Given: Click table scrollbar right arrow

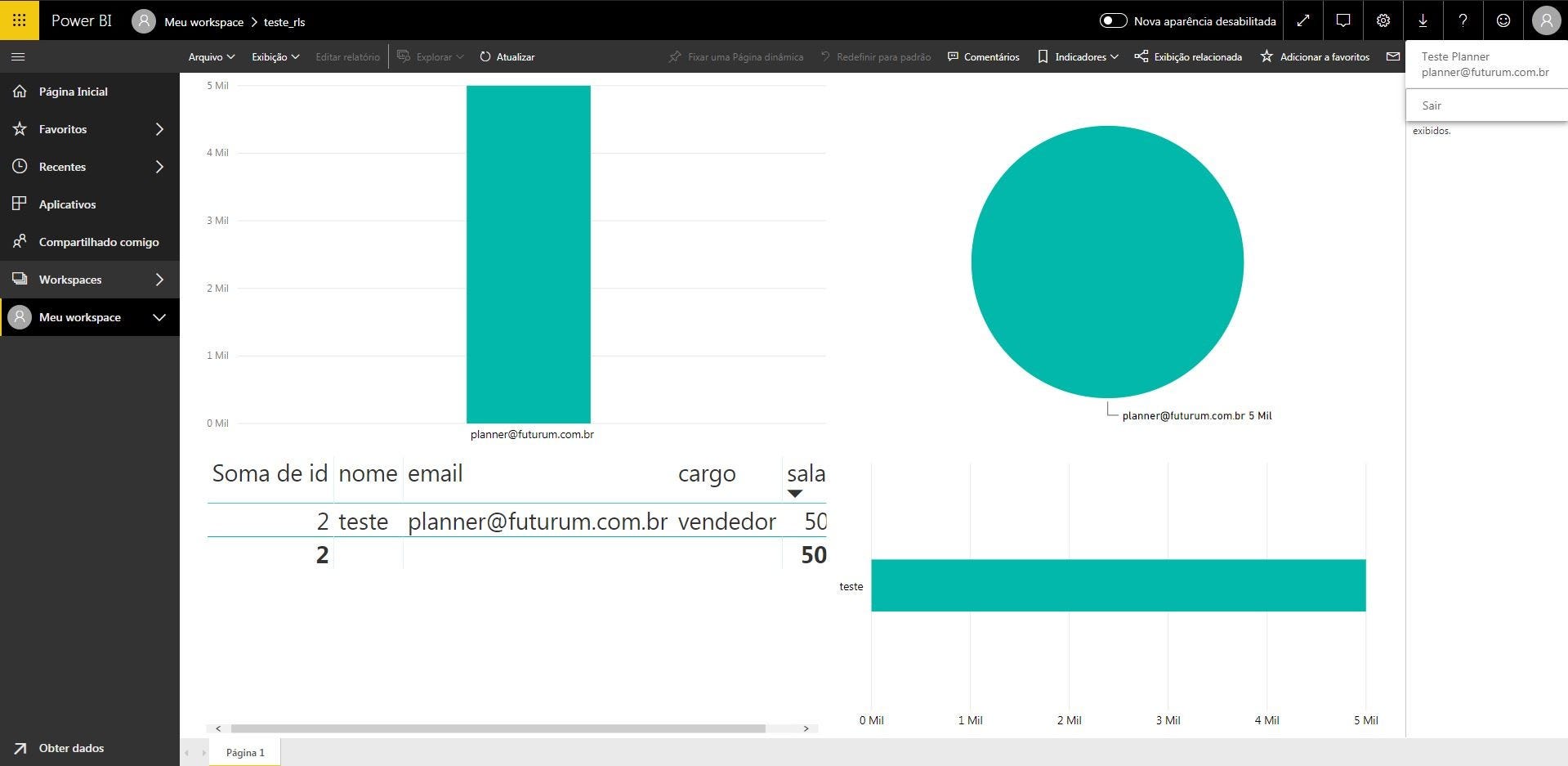Looking at the screenshot, I should tap(806, 728).
